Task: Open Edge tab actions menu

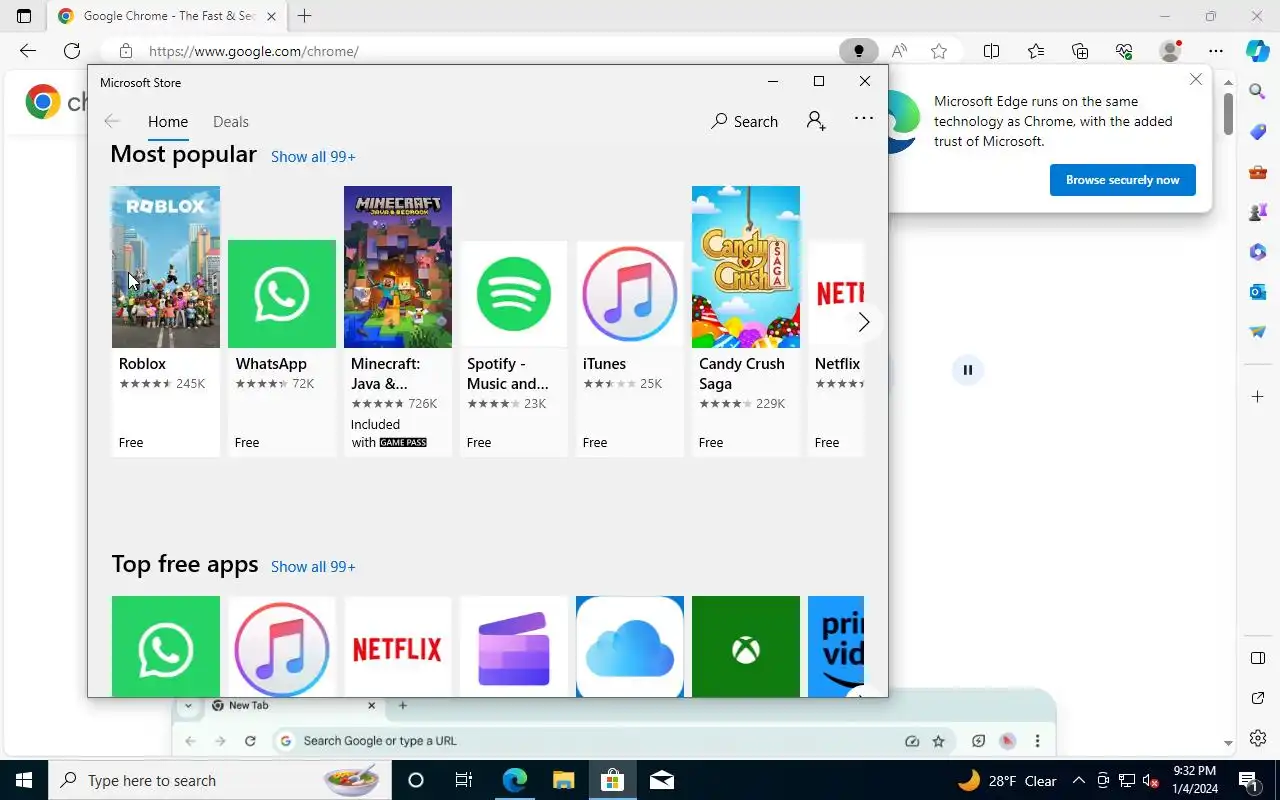Action: point(24,16)
